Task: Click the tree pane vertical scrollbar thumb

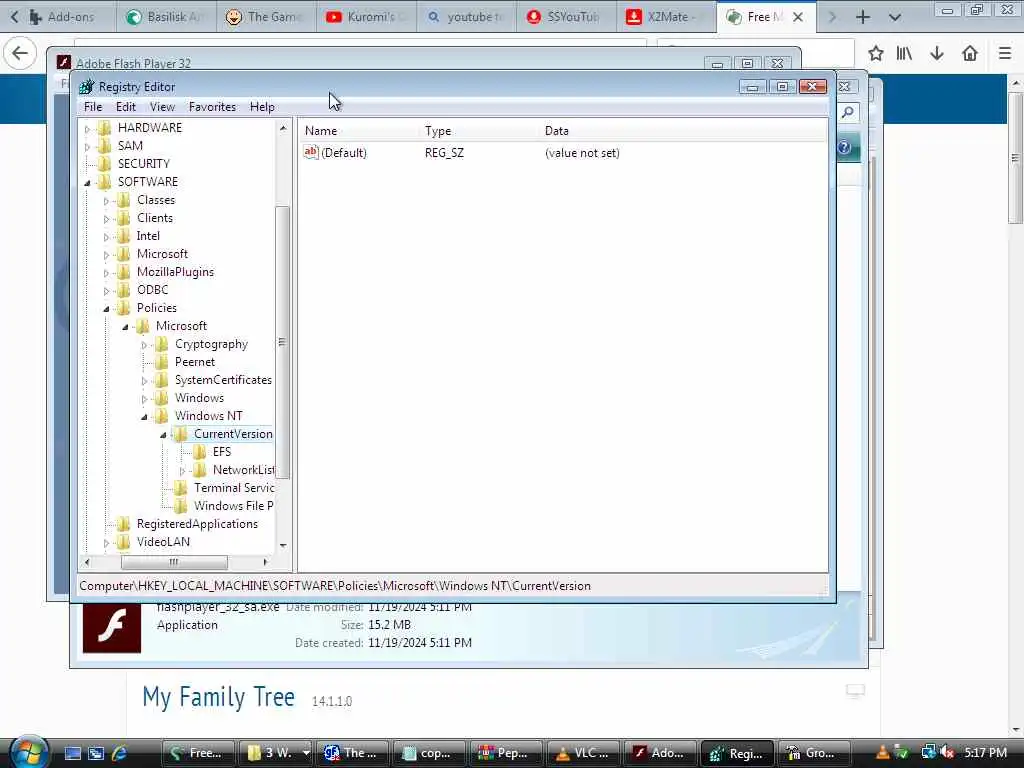Action: [x=282, y=342]
